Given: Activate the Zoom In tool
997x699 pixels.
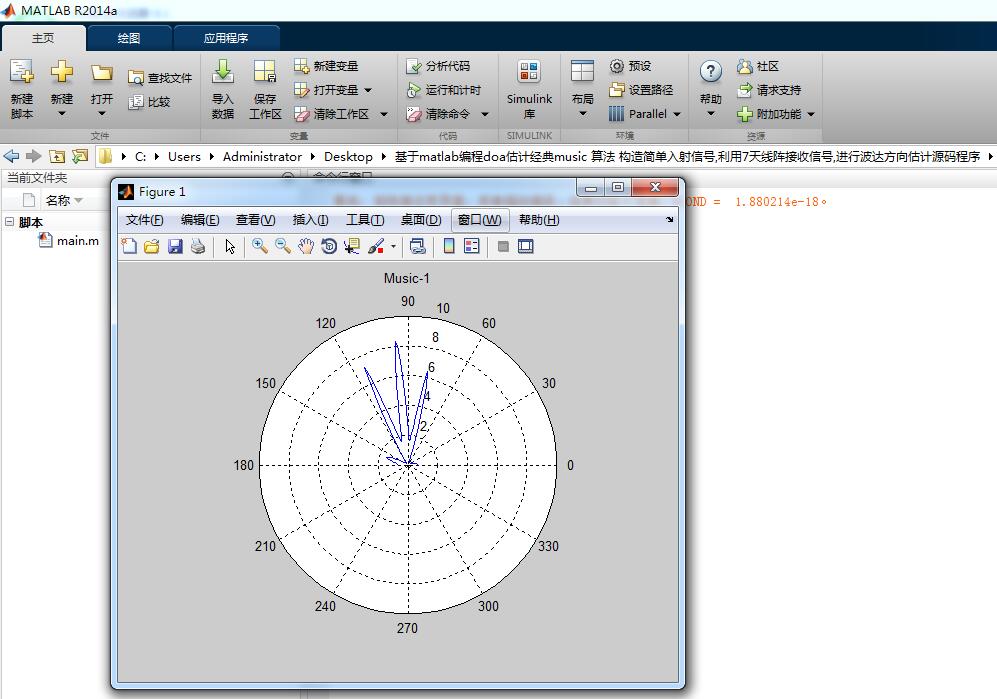Looking at the screenshot, I should point(259,246).
